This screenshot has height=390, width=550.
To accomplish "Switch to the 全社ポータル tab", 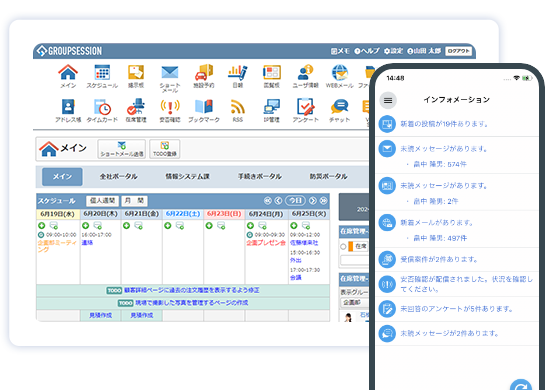I will (x=118, y=176).
